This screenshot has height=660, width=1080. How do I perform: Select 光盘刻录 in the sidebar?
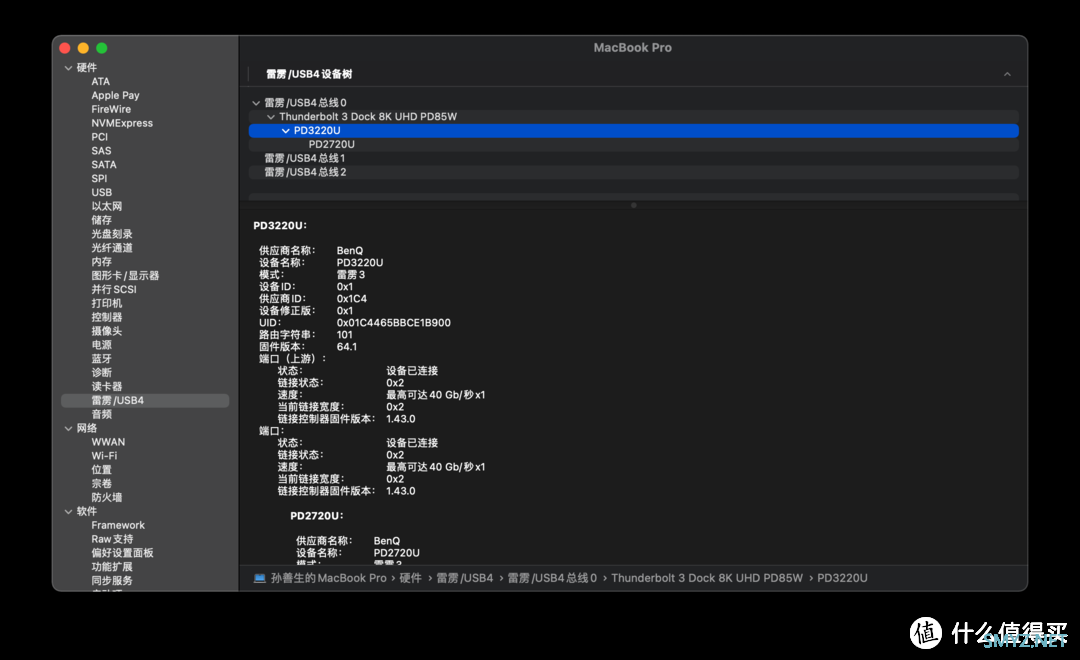click(112, 234)
